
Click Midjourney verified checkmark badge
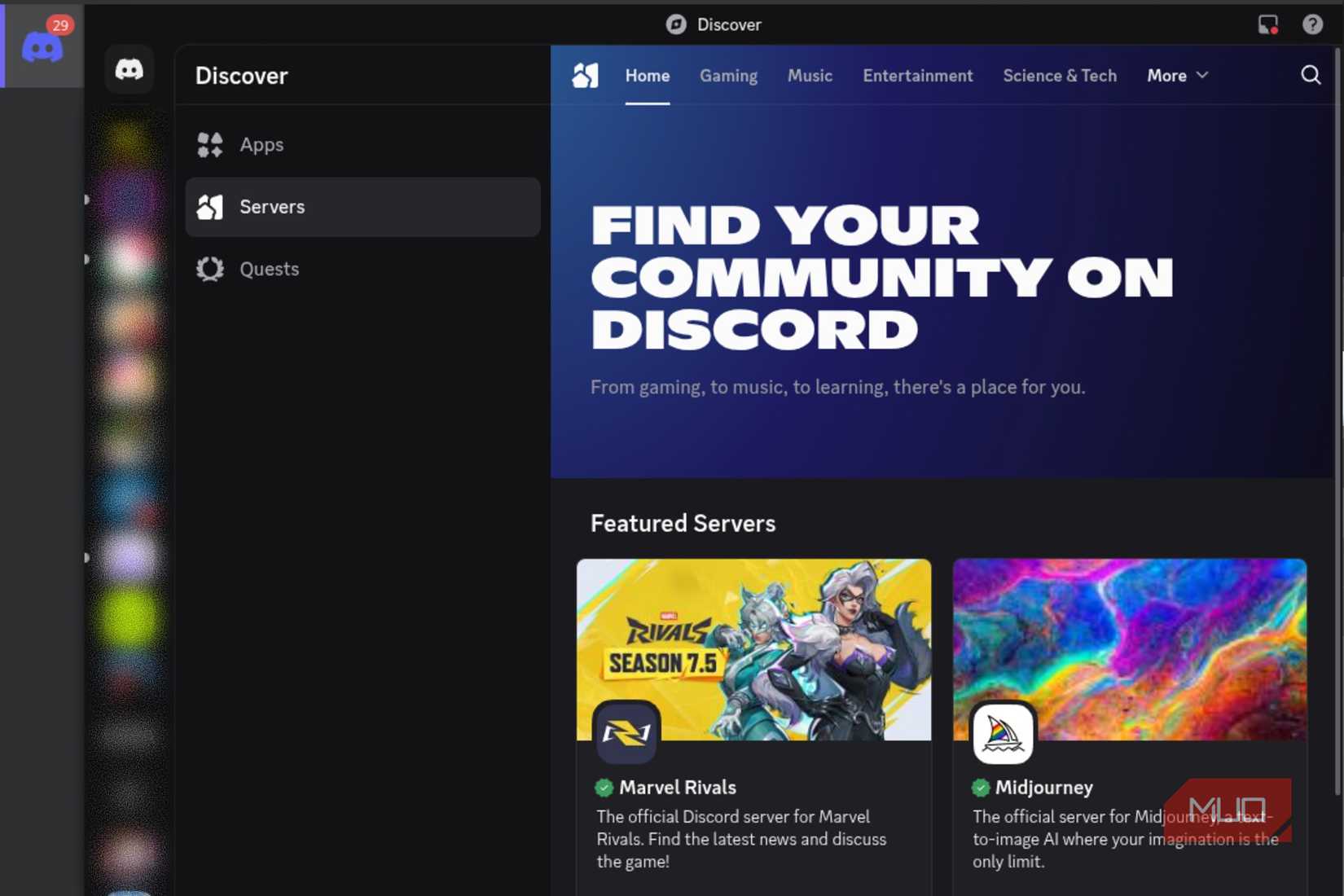tap(981, 788)
